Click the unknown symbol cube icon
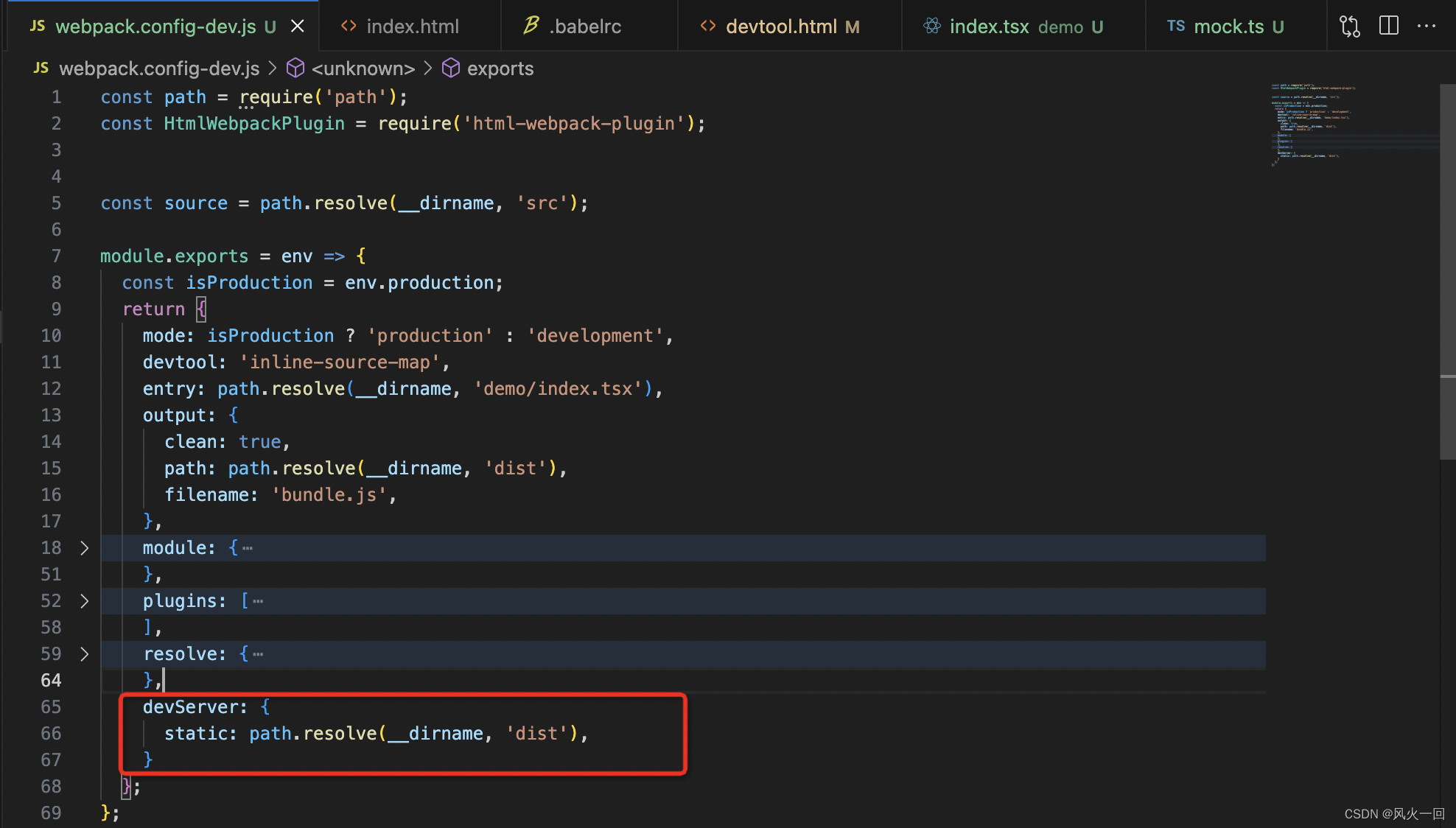This screenshot has height=828, width=1456. tap(295, 69)
